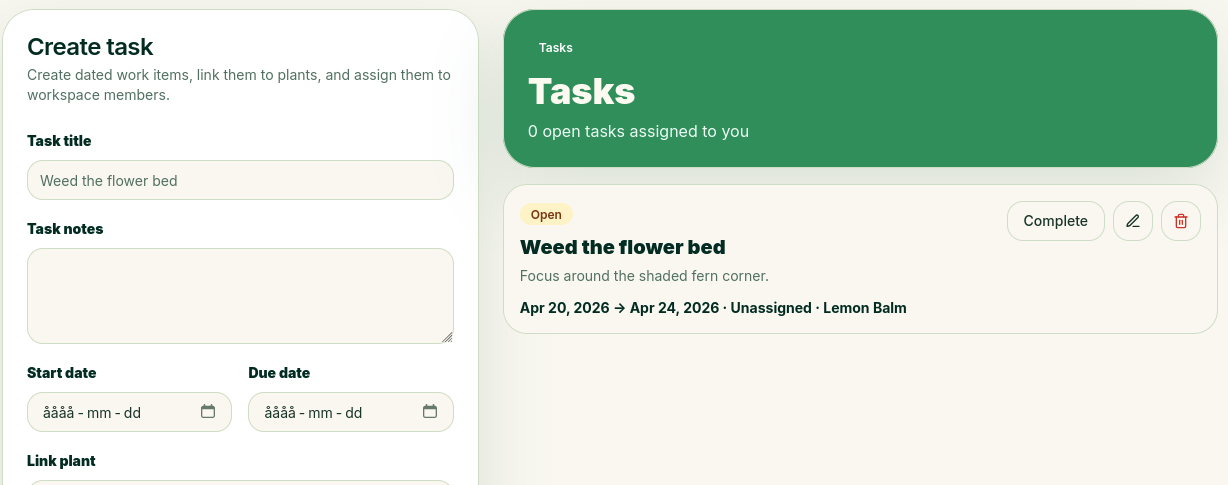This screenshot has height=485, width=1228.
Task: Click the Weed the flower bed task heading
Action: (x=623, y=247)
